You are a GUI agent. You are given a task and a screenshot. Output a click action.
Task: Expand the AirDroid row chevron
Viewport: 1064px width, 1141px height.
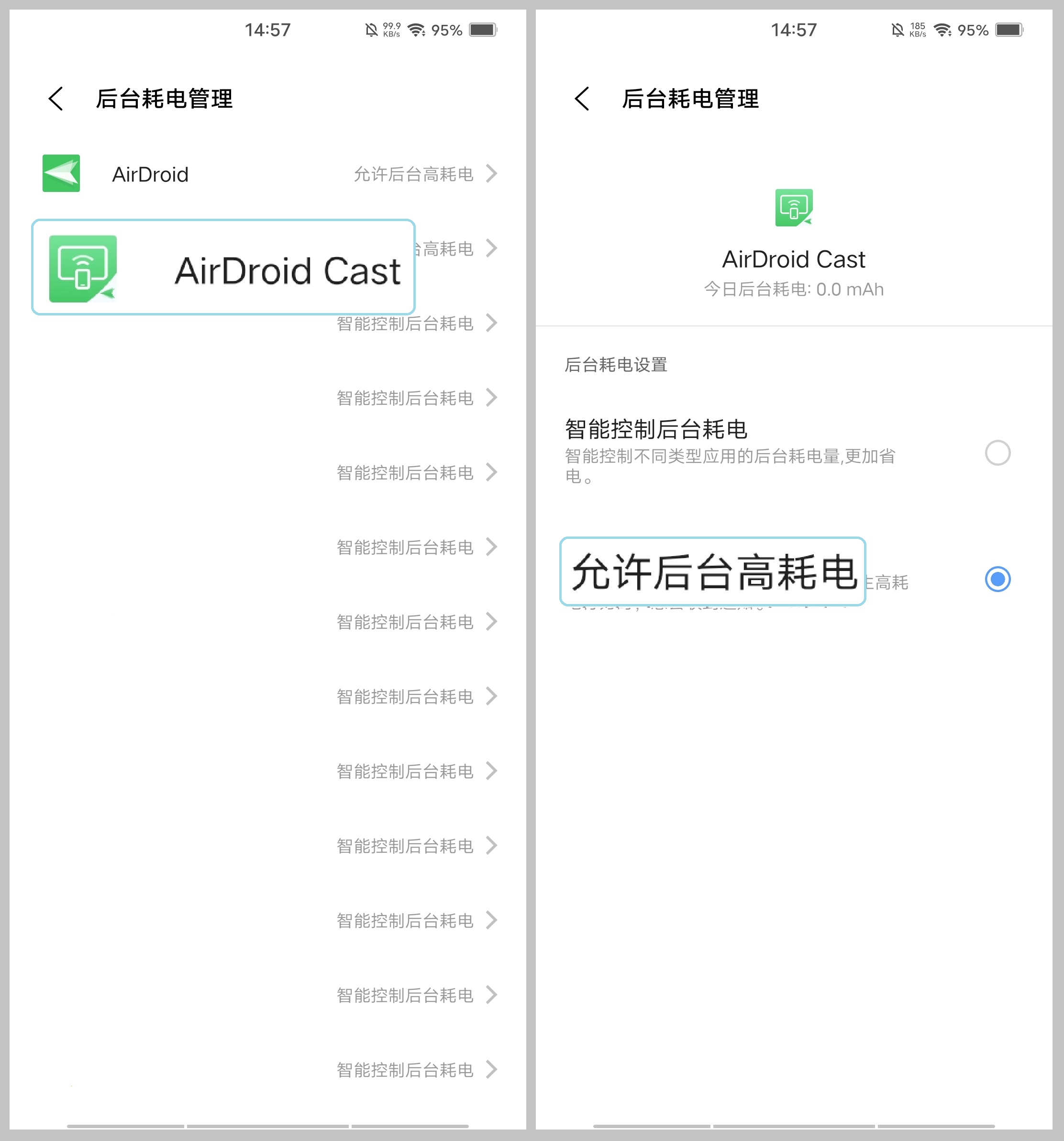pos(491,173)
